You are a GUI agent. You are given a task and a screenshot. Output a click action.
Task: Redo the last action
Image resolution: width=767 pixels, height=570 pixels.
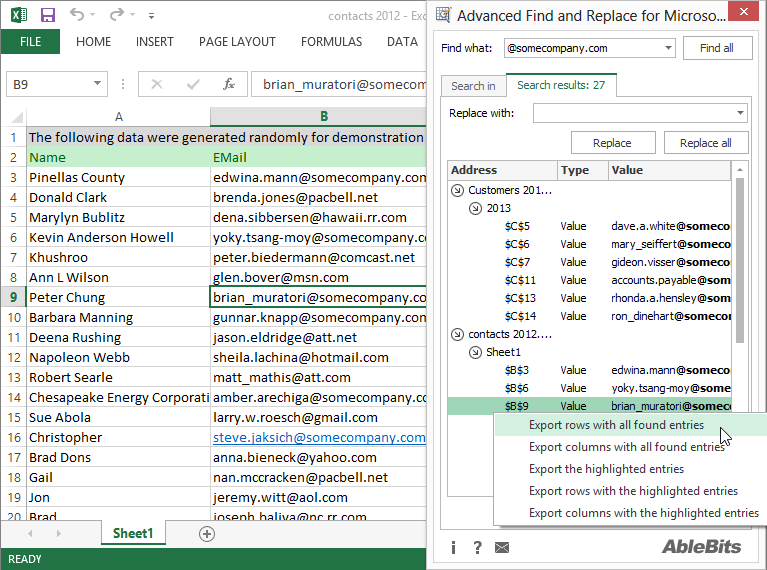pos(116,14)
